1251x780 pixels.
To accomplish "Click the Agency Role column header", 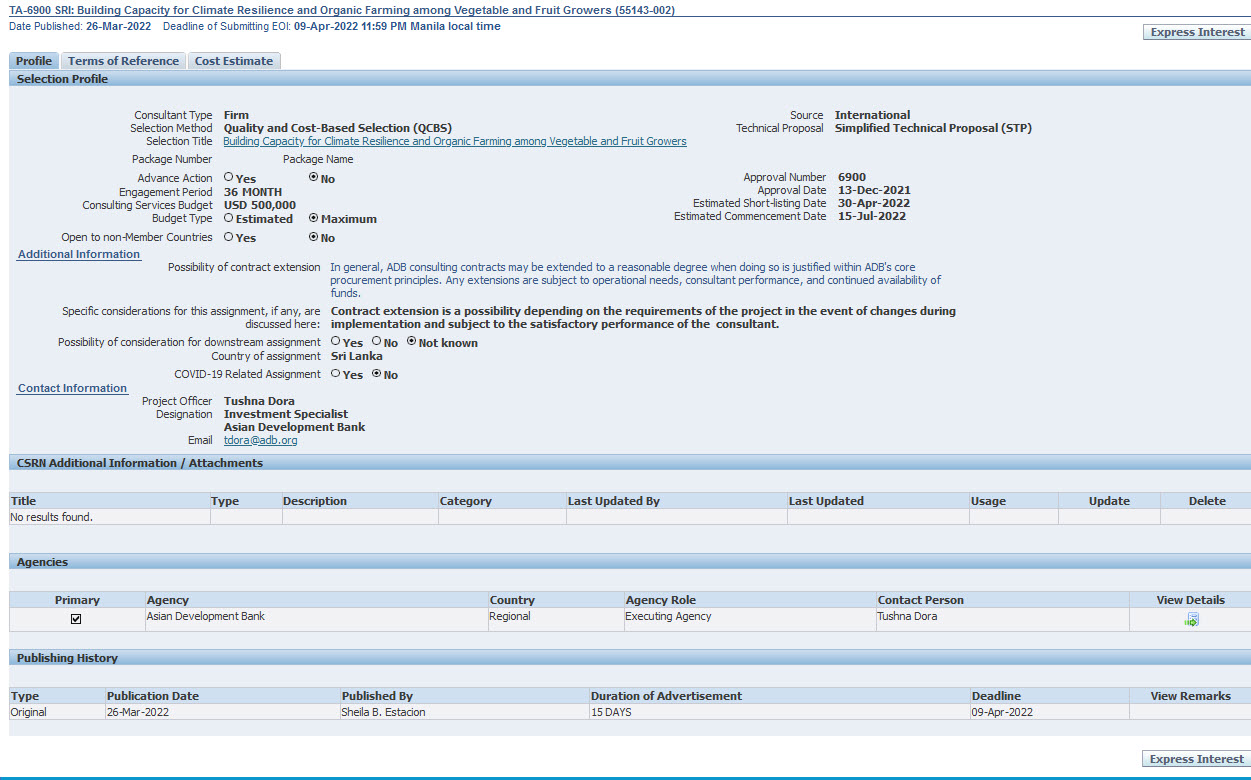I will (x=660, y=600).
